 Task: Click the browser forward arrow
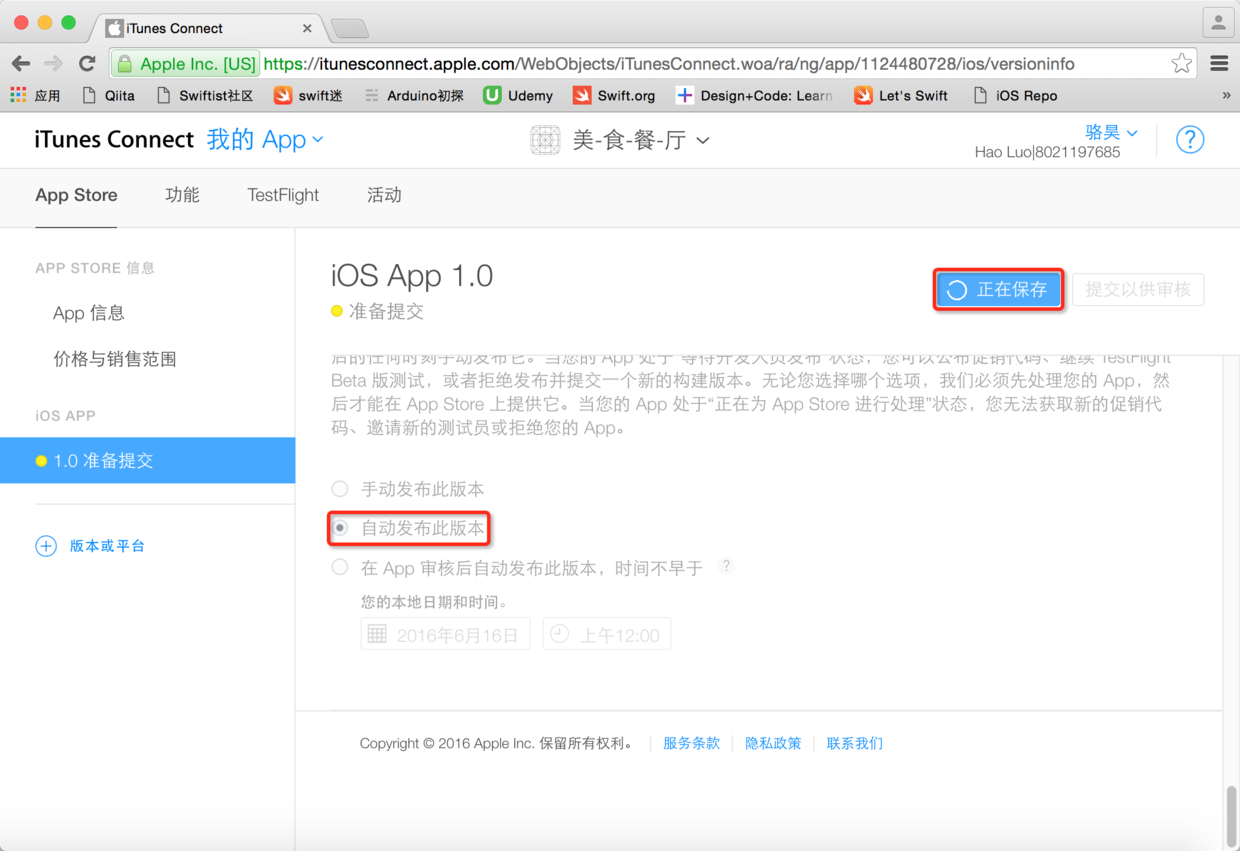[54, 63]
